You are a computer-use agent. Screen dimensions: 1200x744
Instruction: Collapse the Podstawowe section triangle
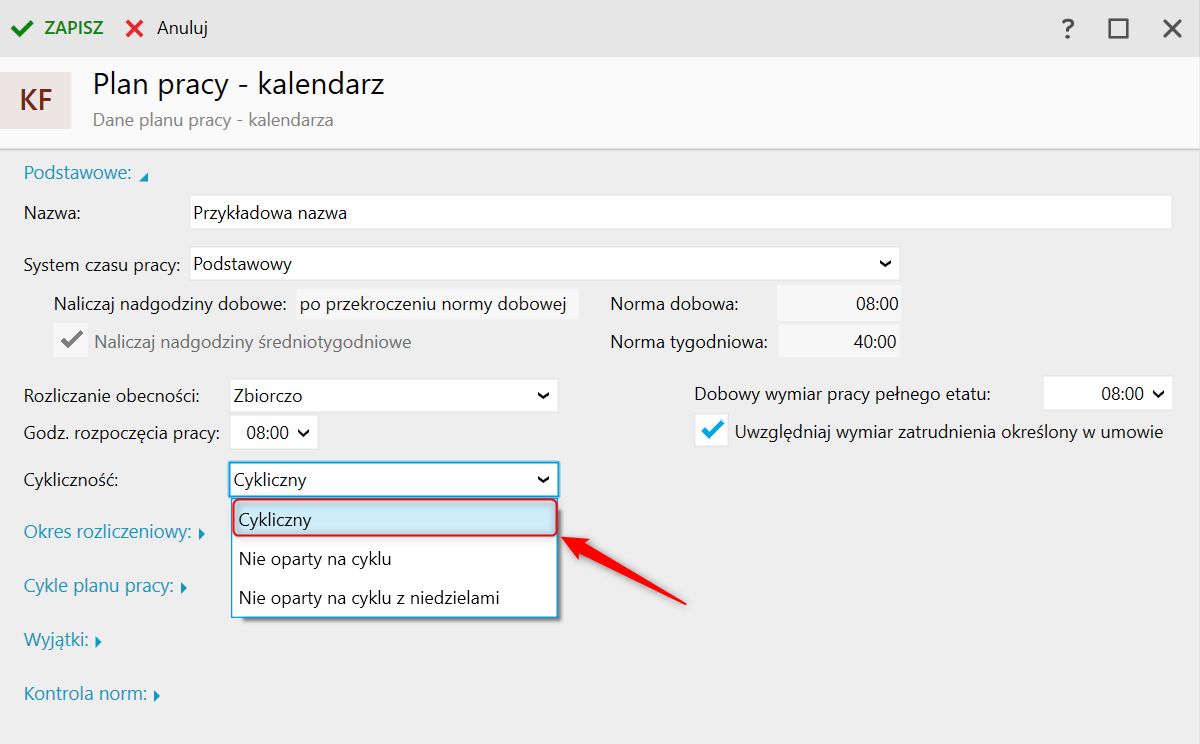pos(144,177)
